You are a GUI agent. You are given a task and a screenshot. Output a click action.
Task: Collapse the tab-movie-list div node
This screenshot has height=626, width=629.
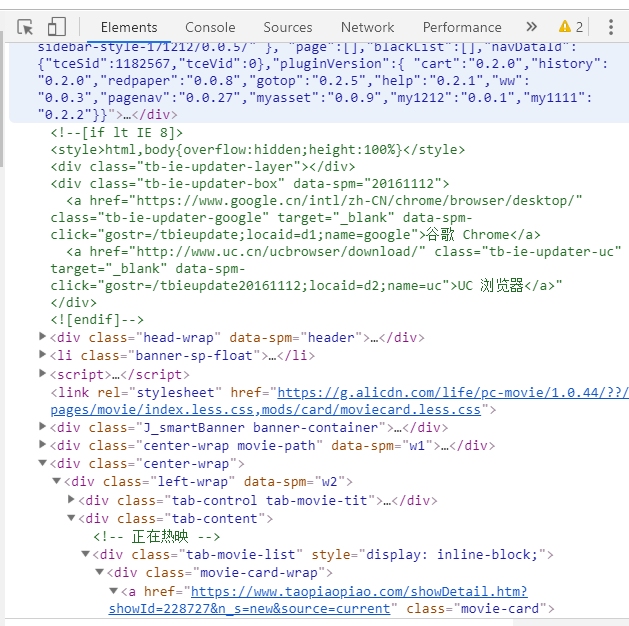click(85, 554)
